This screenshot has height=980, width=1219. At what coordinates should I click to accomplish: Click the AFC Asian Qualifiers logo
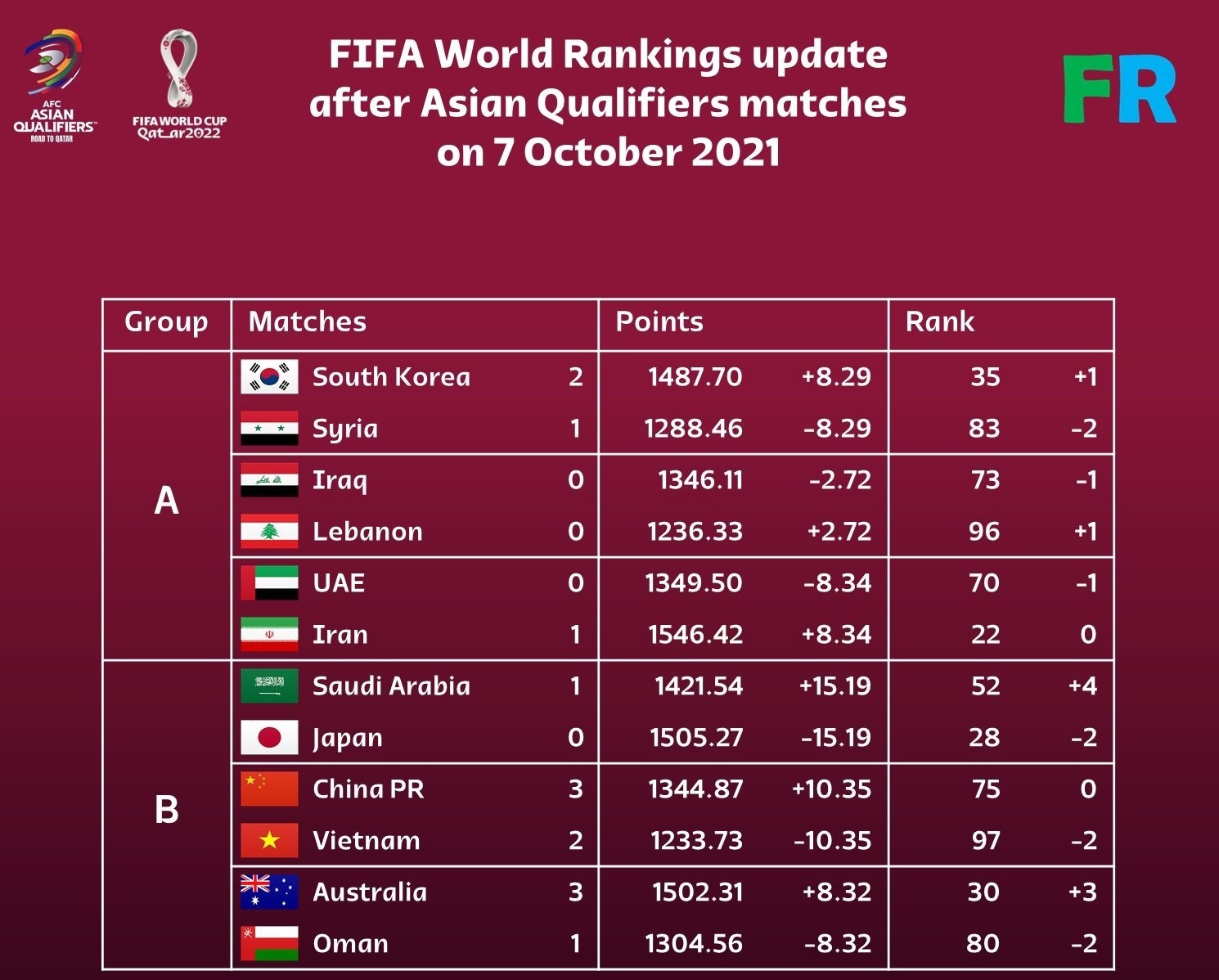pos(53,86)
